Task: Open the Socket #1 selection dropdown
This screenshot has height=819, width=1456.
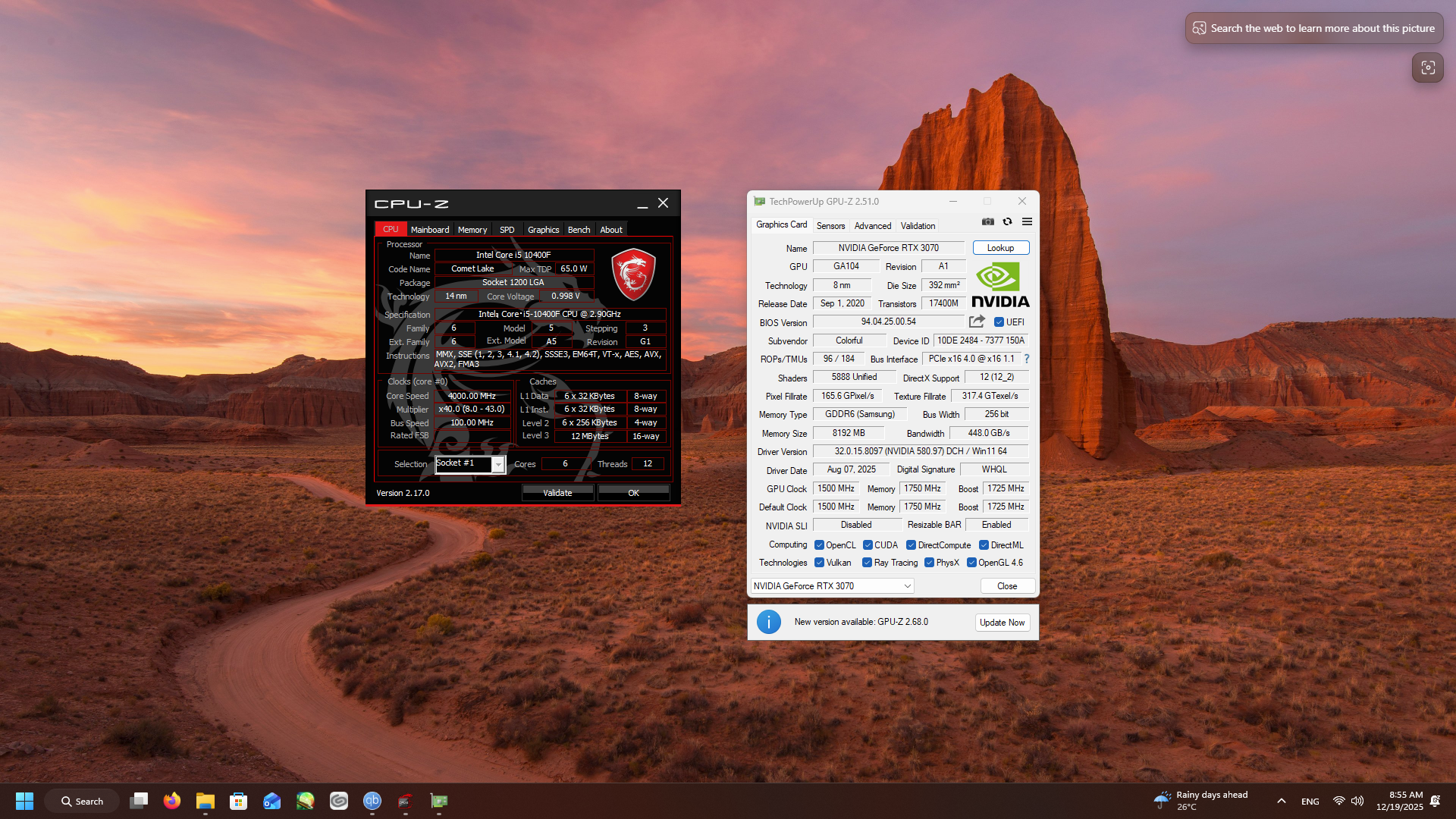Action: coord(470,464)
